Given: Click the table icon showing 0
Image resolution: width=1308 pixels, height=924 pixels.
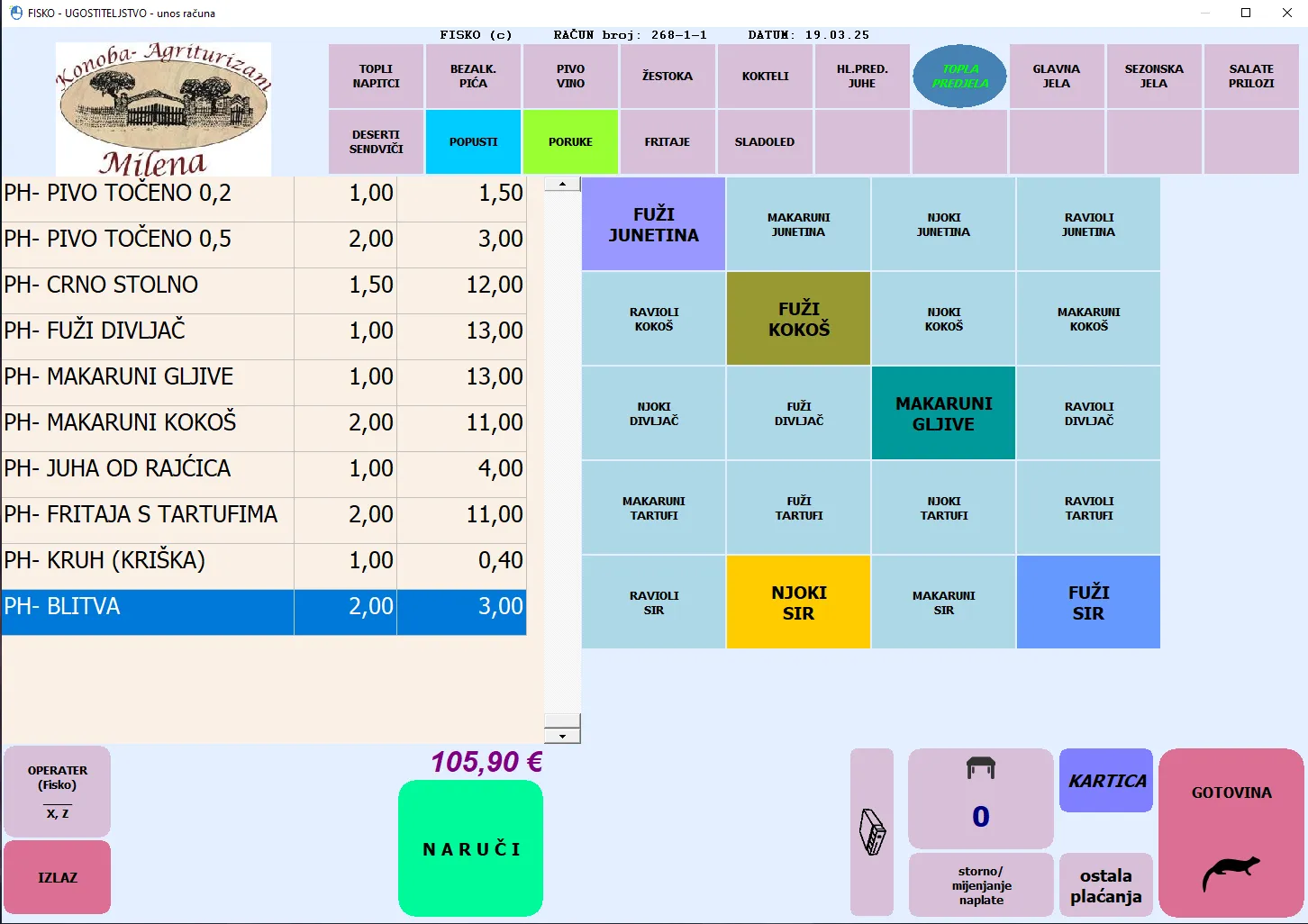Looking at the screenshot, I should tap(980, 798).
